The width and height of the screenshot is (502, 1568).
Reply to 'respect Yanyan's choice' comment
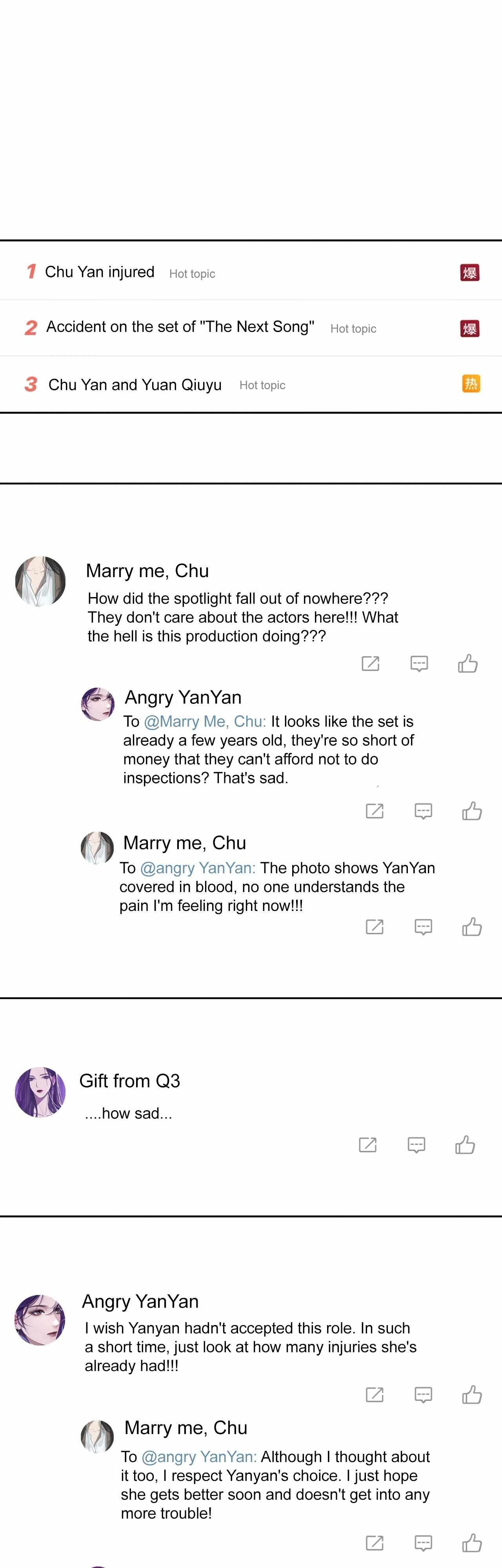pyautogui.click(x=423, y=1543)
